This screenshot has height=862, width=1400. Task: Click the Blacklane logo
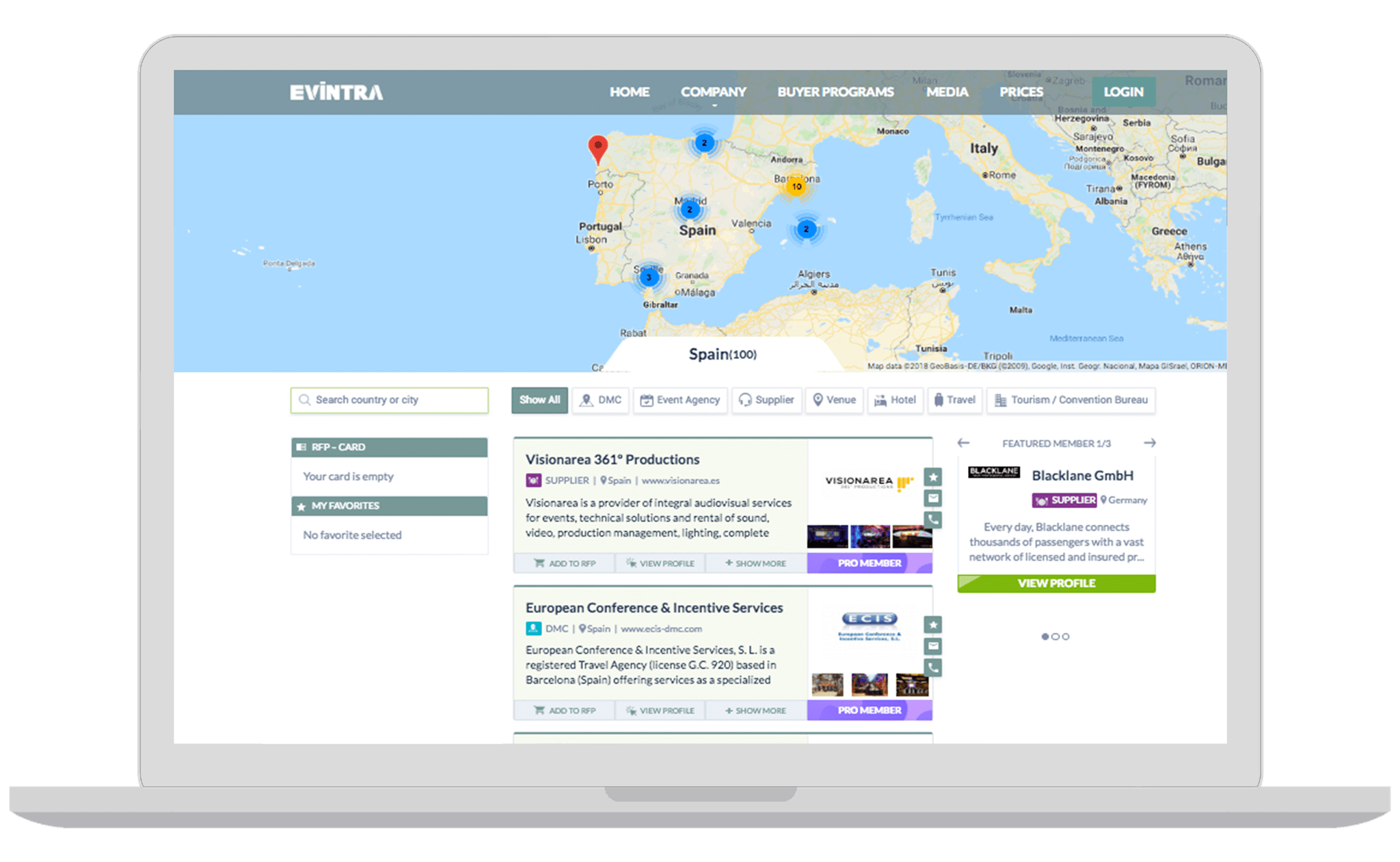click(994, 472)
